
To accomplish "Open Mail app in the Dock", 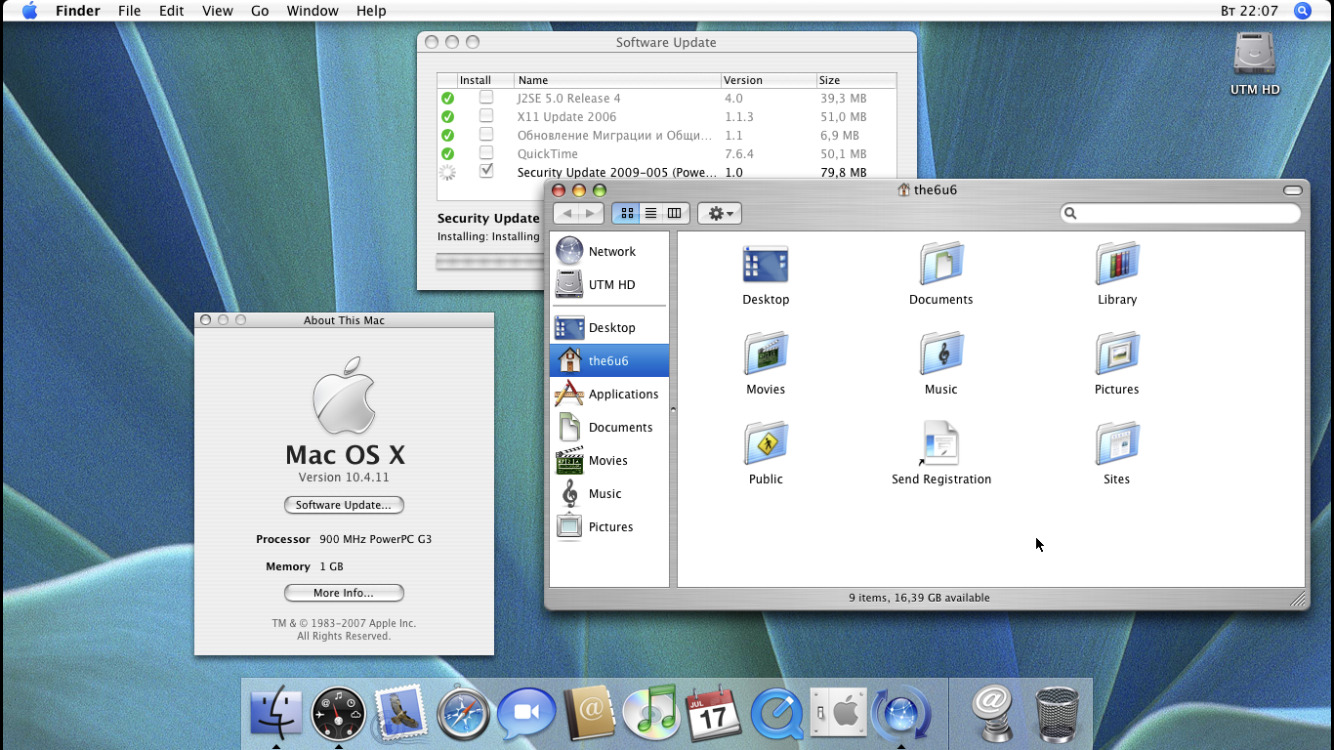I will click(401, 714).
